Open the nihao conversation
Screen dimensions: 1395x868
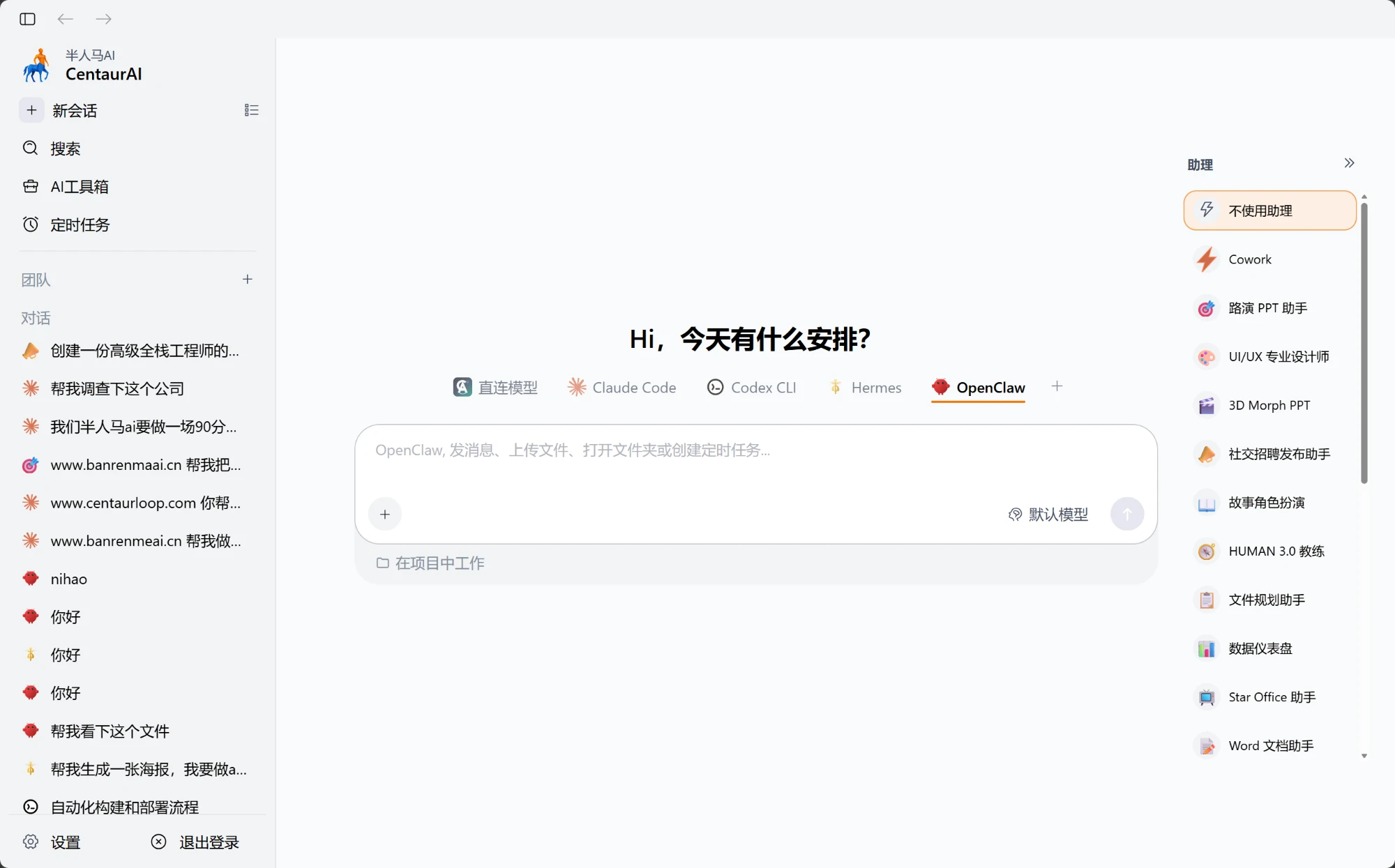coord(138,579)
